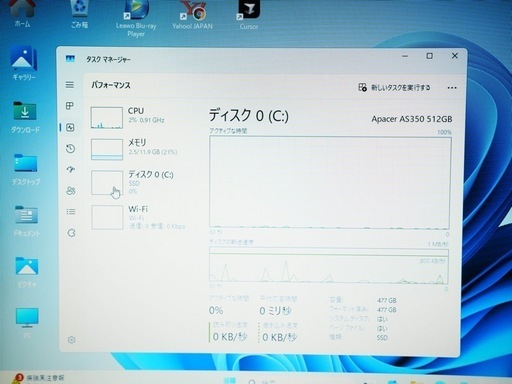Click the large ディスク 0 (C:) heading
The height and width of the screenshot is (384, 512).
(x=249, y=116)
